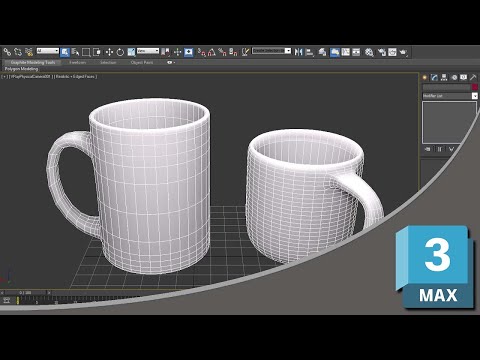Image resolution: width=480 pixels, height=360 pixels.
Task: Click the Pin Stack button
Action: point(428,149)
